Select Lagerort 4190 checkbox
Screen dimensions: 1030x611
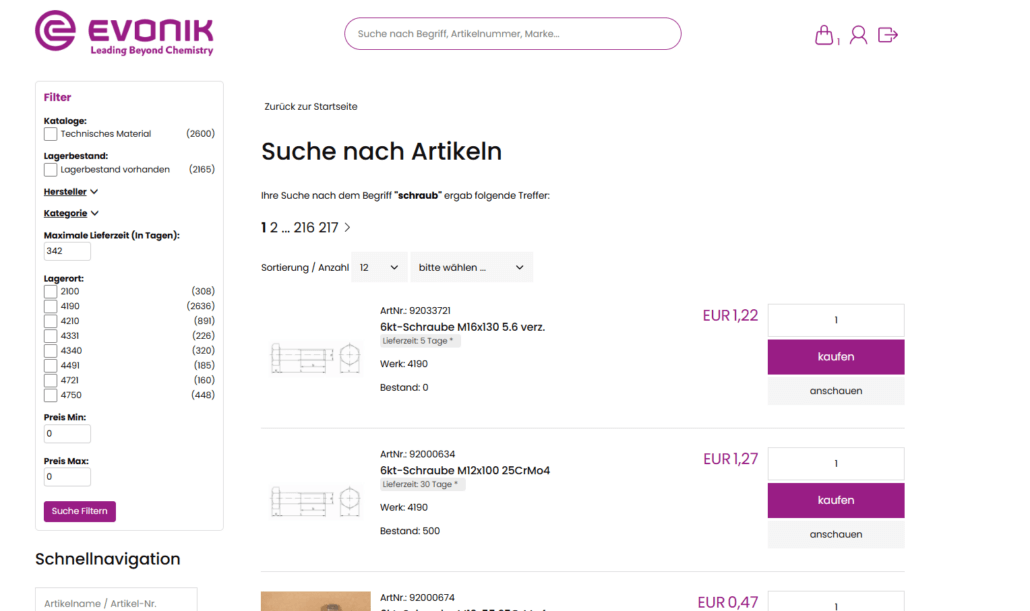(49, 305)
